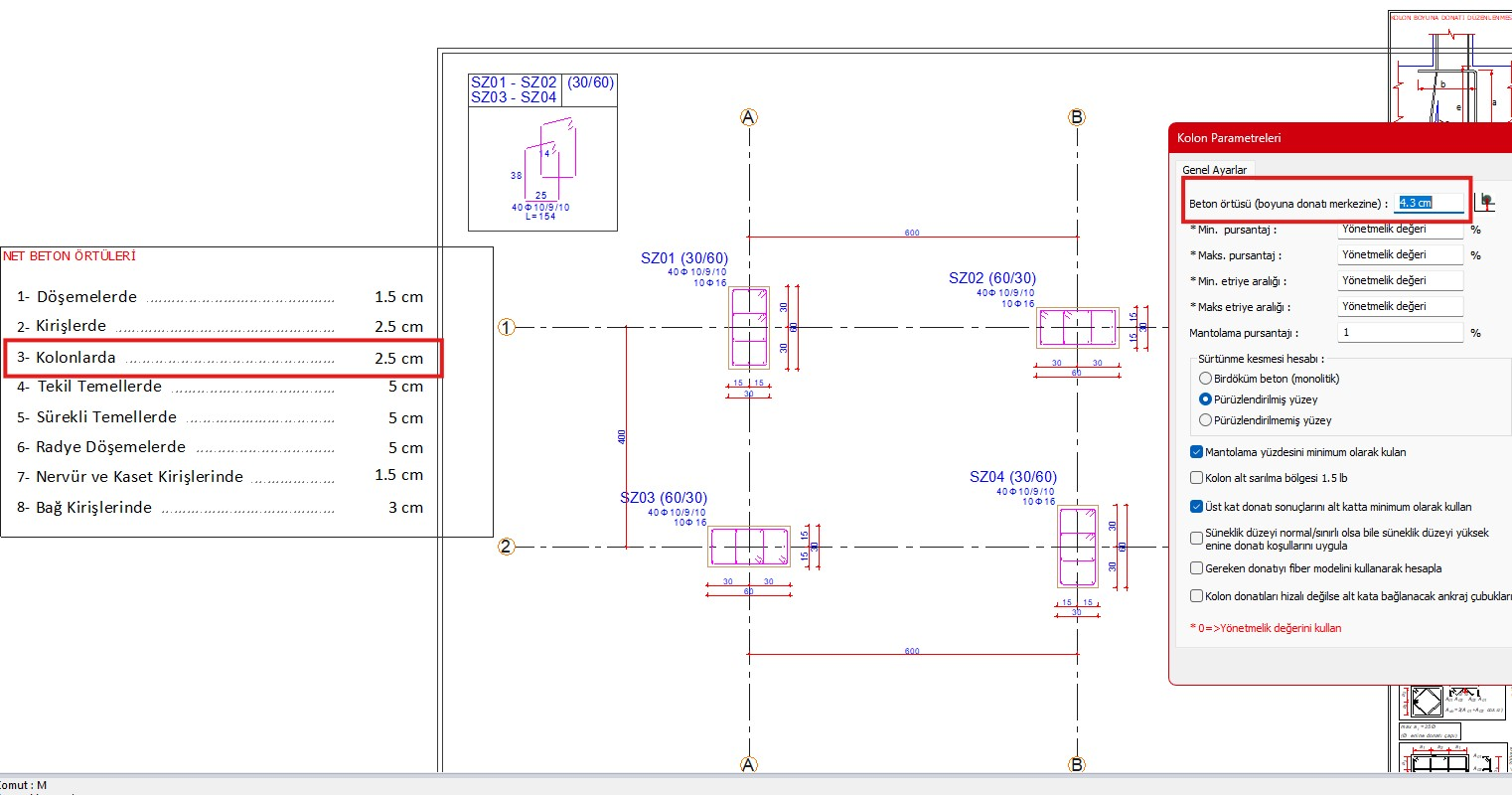Open the Genel Ayarlar tab
Screen dimensions: 1512x795
pyautogui.click(x=1214, y=170)
